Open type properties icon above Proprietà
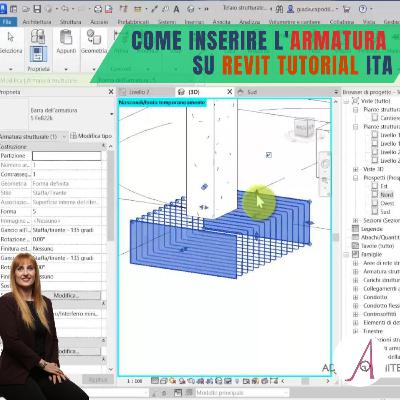Screen dimensions: 400x400 pos(38,36)
